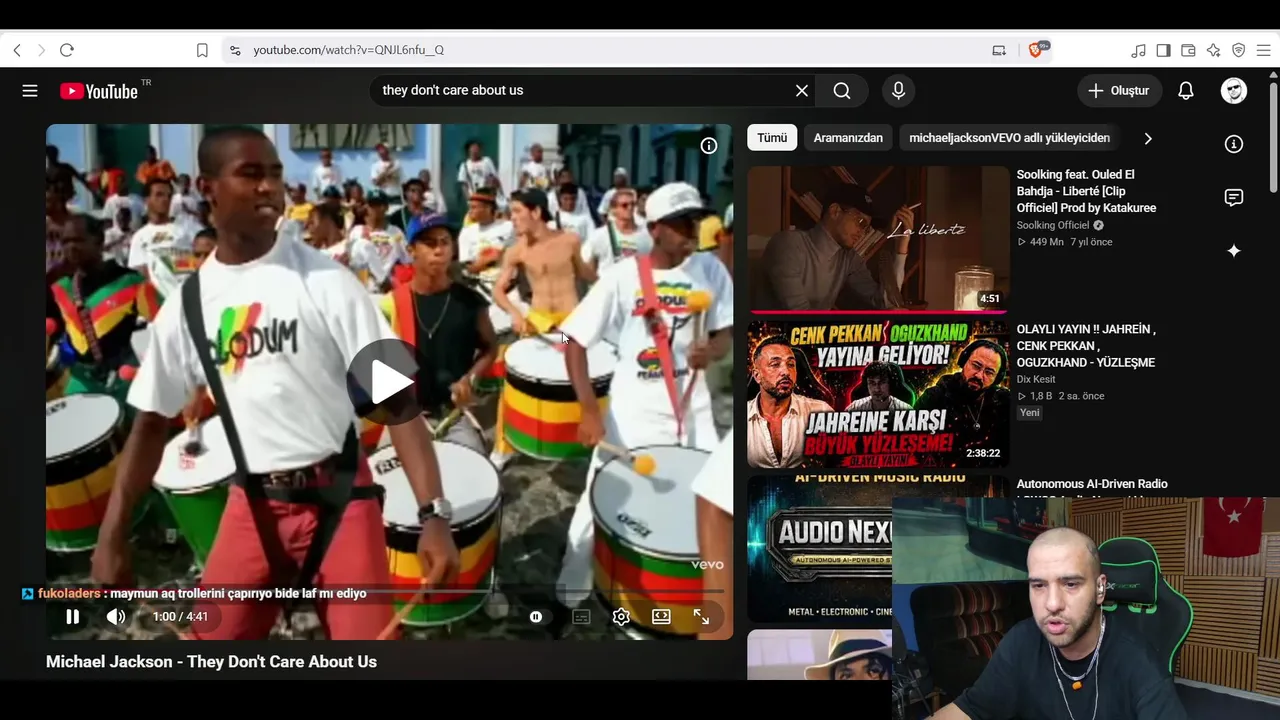This screenshot has width=1280, height=720.
Task: Go back to the previous page
Action: (17, 50)
